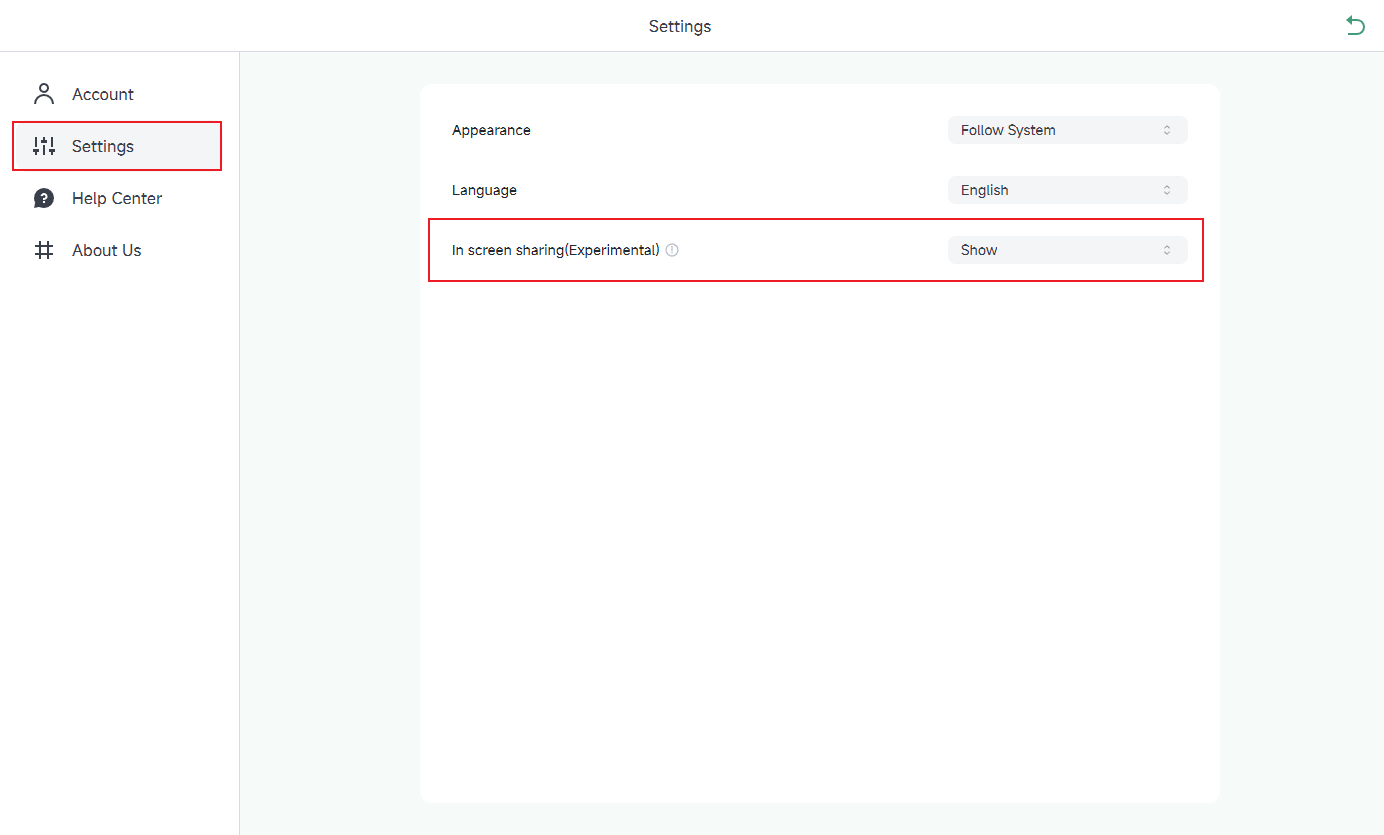Click the About Us hash icon
The image size is (1384, 835).
point(43,249)
